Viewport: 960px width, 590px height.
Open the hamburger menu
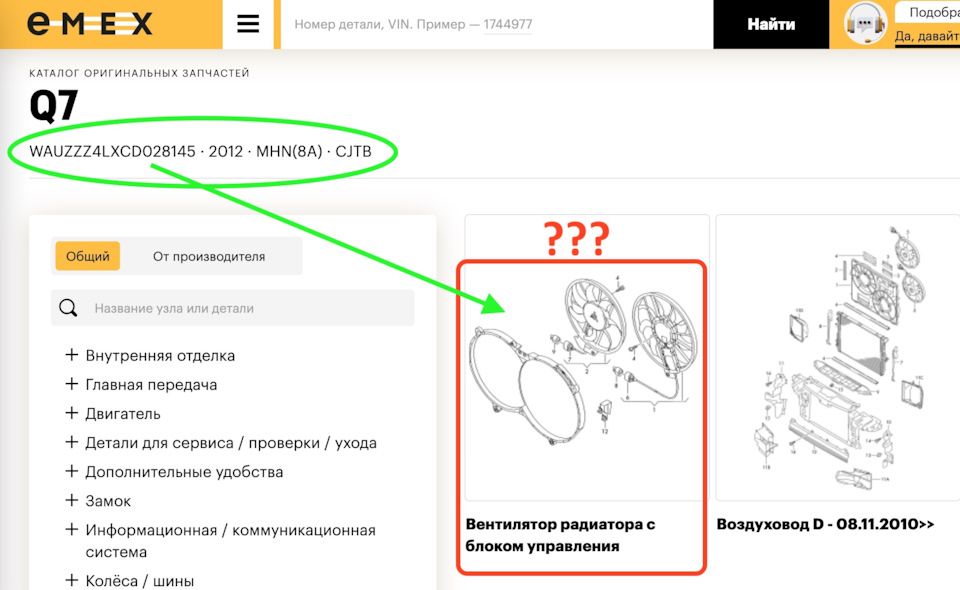[x=248, y=23]
